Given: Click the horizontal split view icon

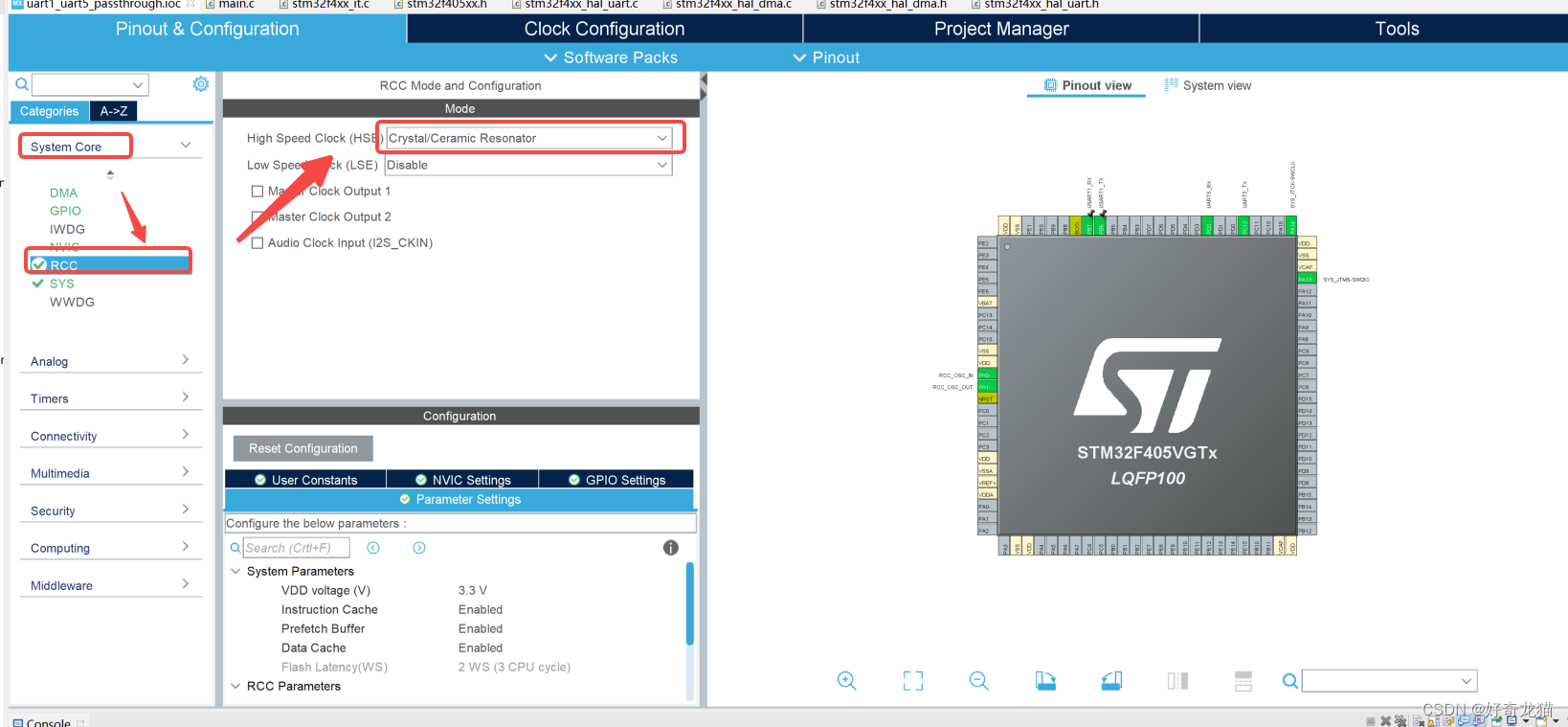Looking at the screenshot, I should pyautogui.click(x=1243, y=681).
